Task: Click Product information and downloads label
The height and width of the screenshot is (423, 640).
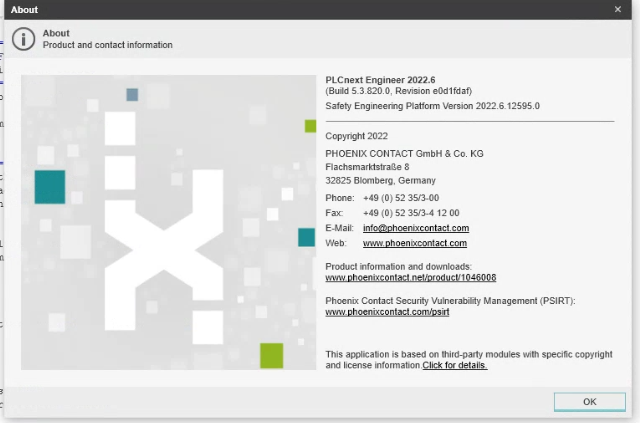Action: click(398, 267)
